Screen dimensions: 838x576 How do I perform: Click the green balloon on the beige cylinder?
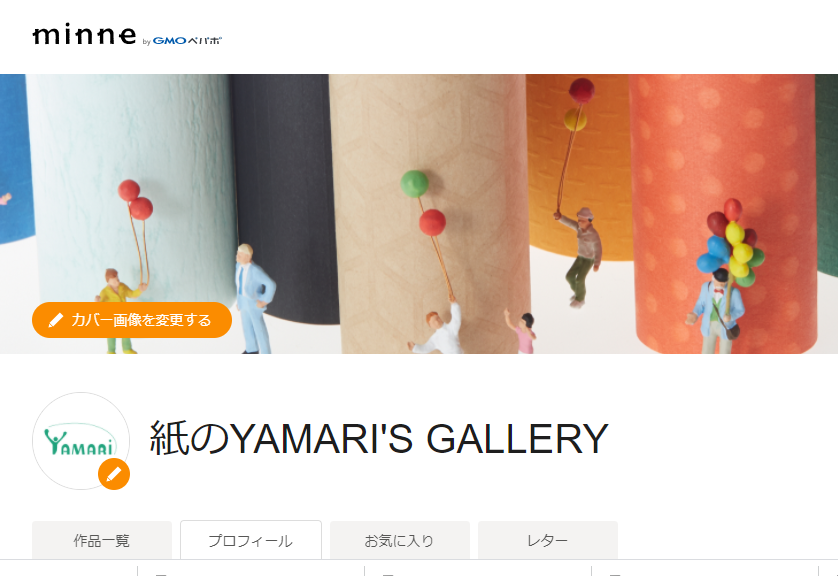[x=415, y=183]
